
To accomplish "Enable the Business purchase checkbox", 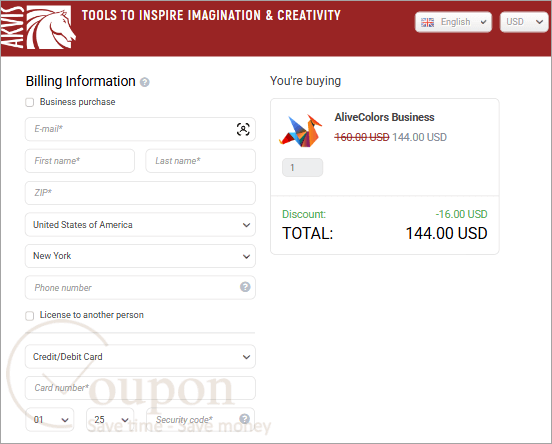I will pyautogui.click(x=30, y=102).
